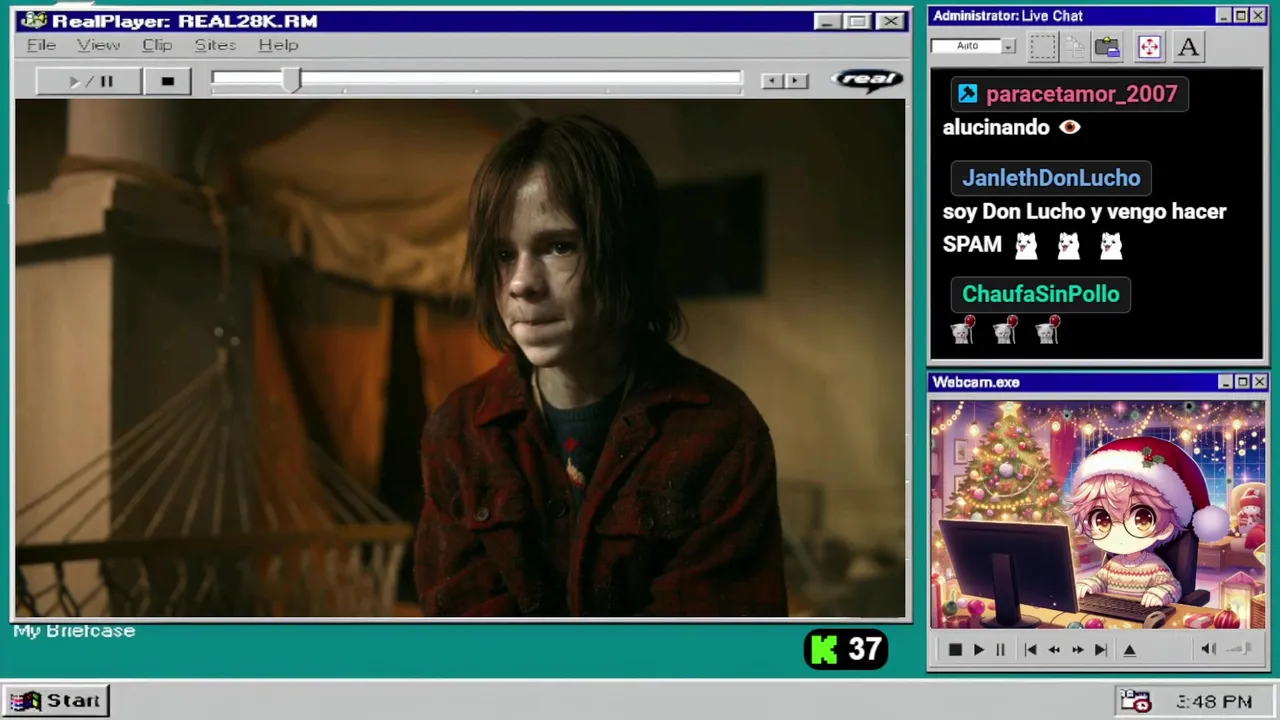This screenshot has height=720, width=1280.
Task: Click the Webcam play button
Action: tap(978, 650)
